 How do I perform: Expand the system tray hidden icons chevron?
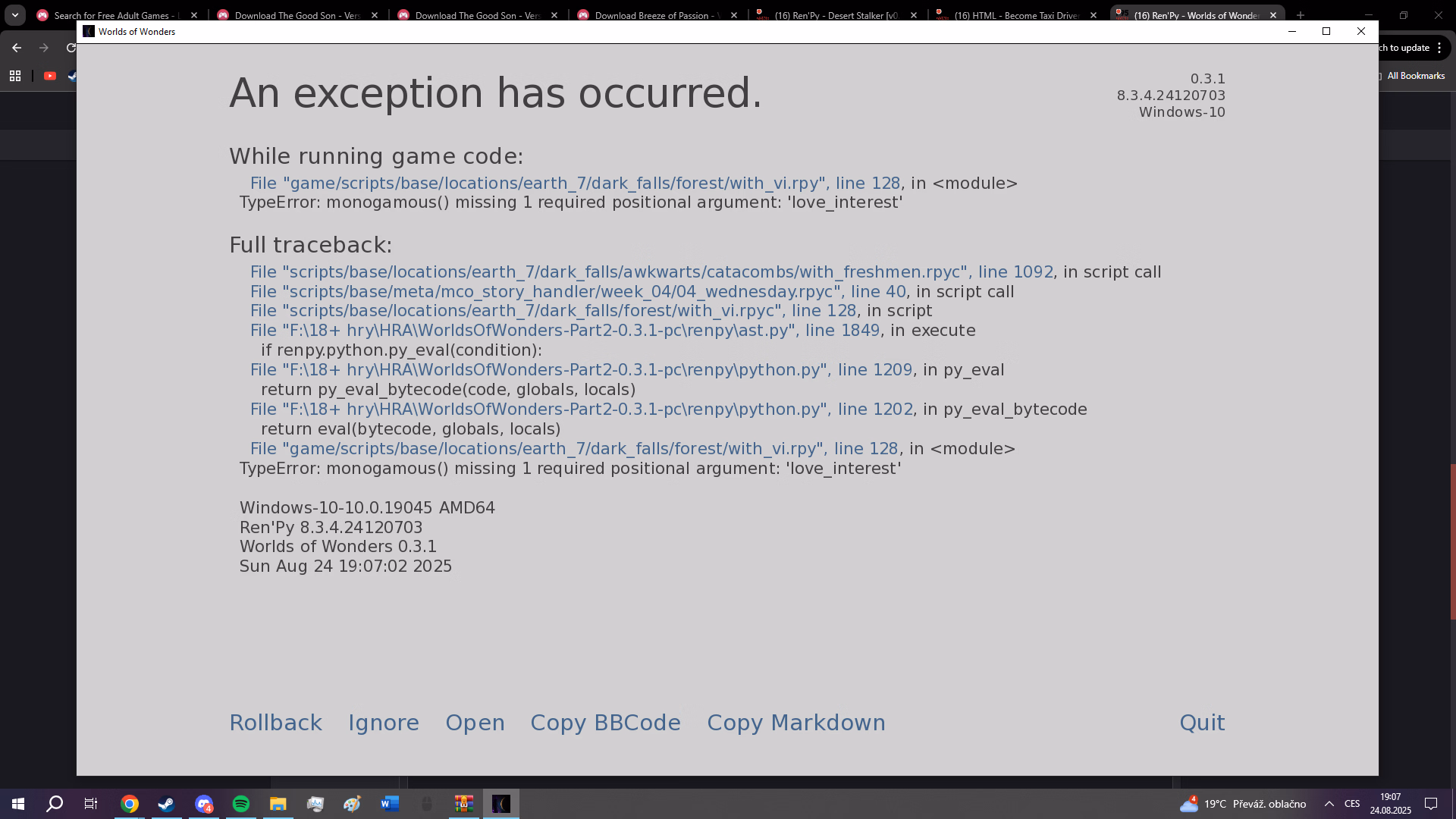click(1329, 804)
